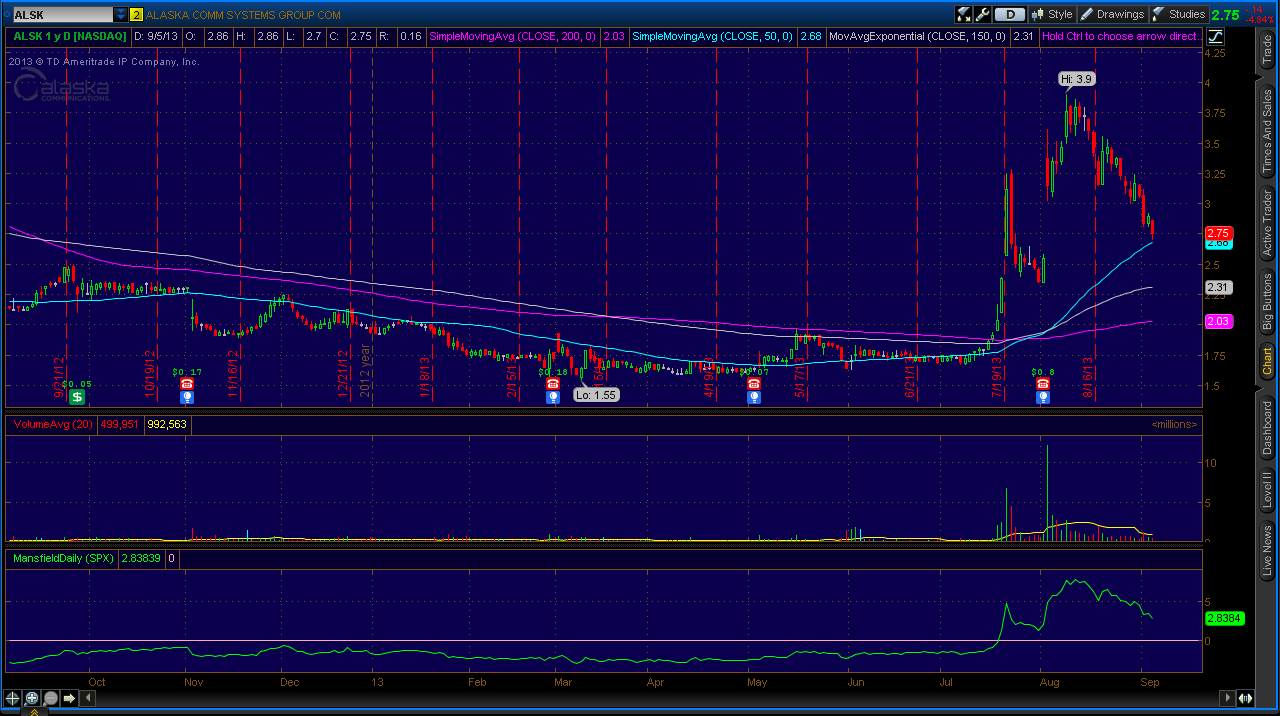Open the ALSK symbol dropdown arrow

(121, 15)
